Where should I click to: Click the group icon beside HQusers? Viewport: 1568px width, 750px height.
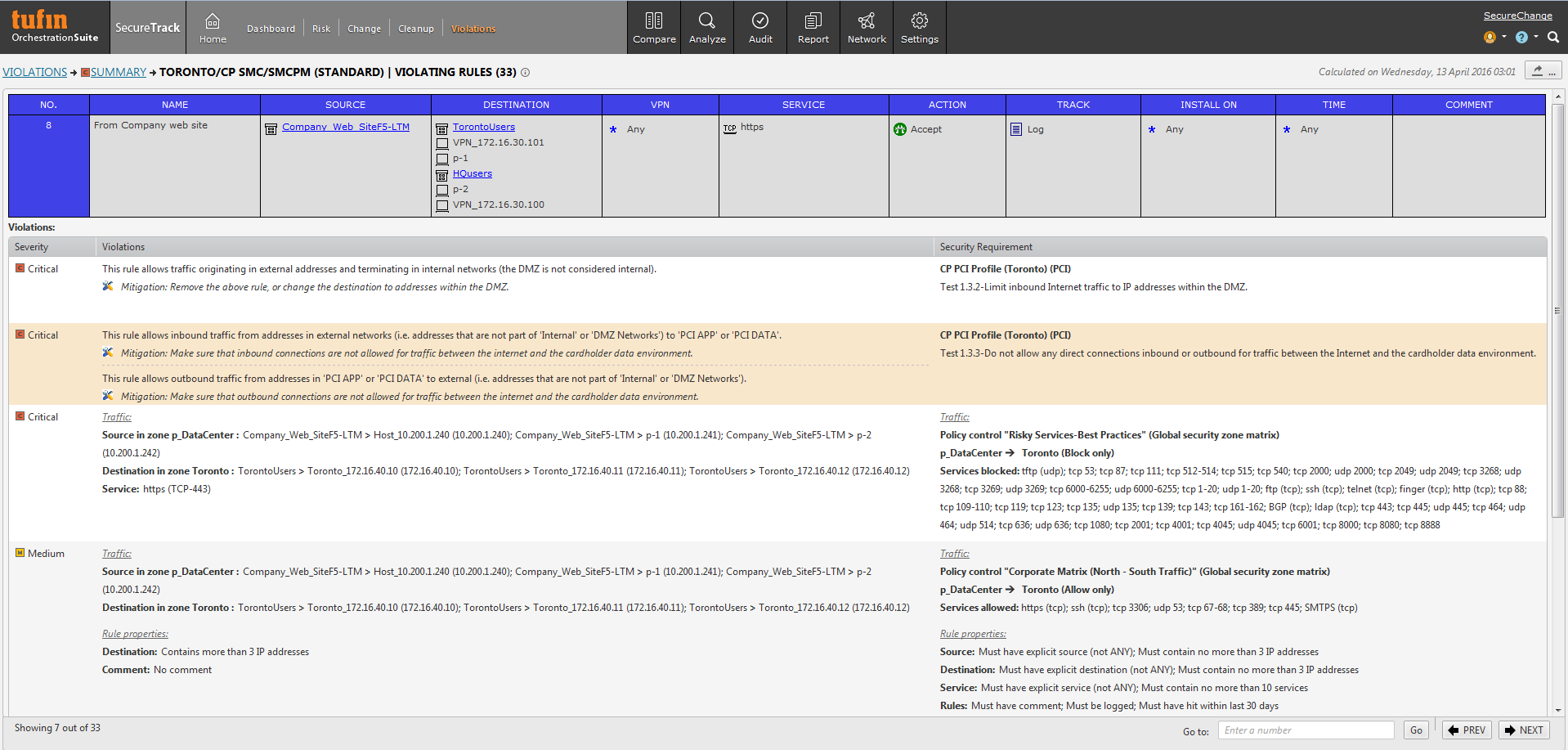[x=442, y=175]
